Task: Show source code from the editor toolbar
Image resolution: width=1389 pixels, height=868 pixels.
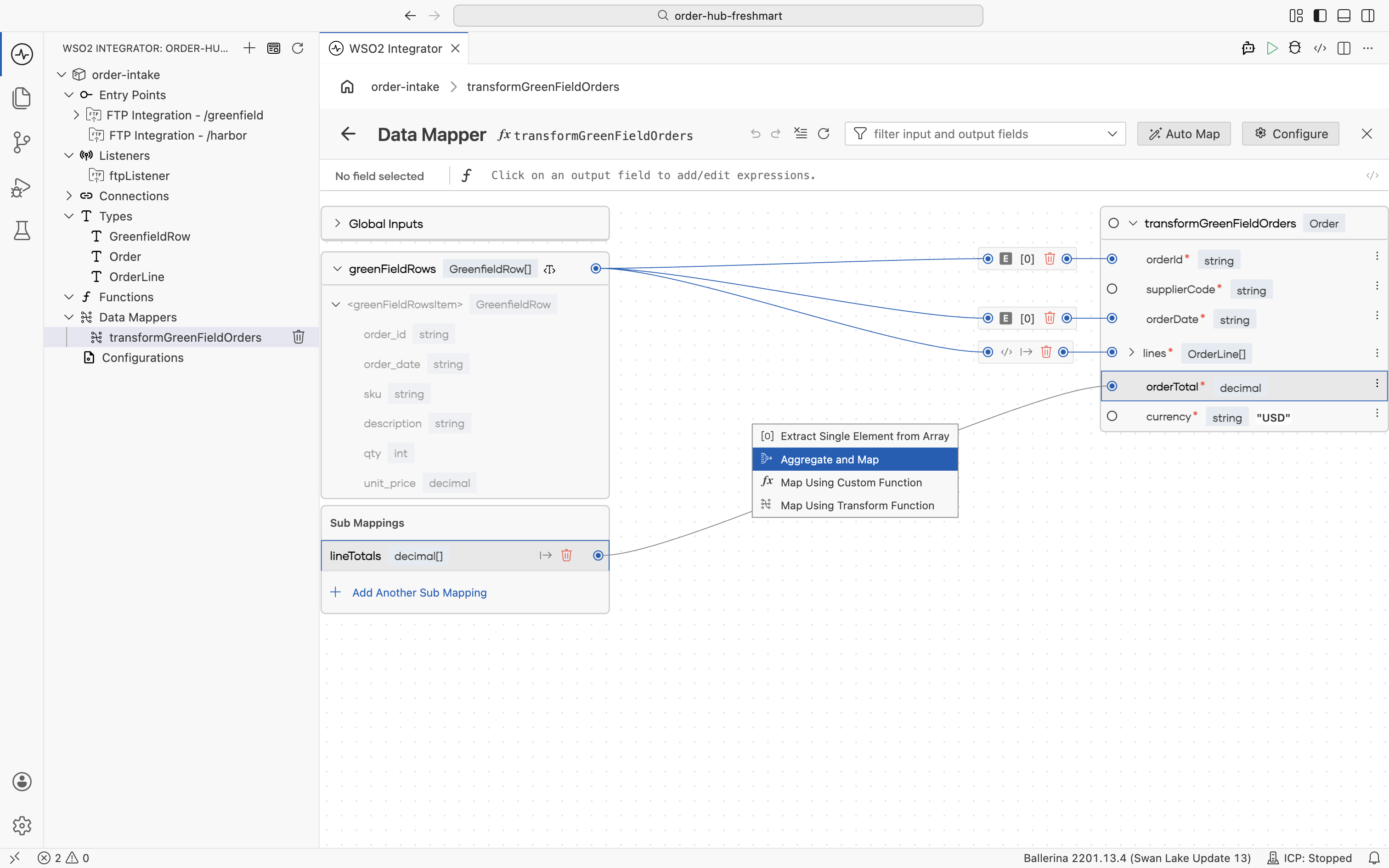Action: pos(1320,48)
